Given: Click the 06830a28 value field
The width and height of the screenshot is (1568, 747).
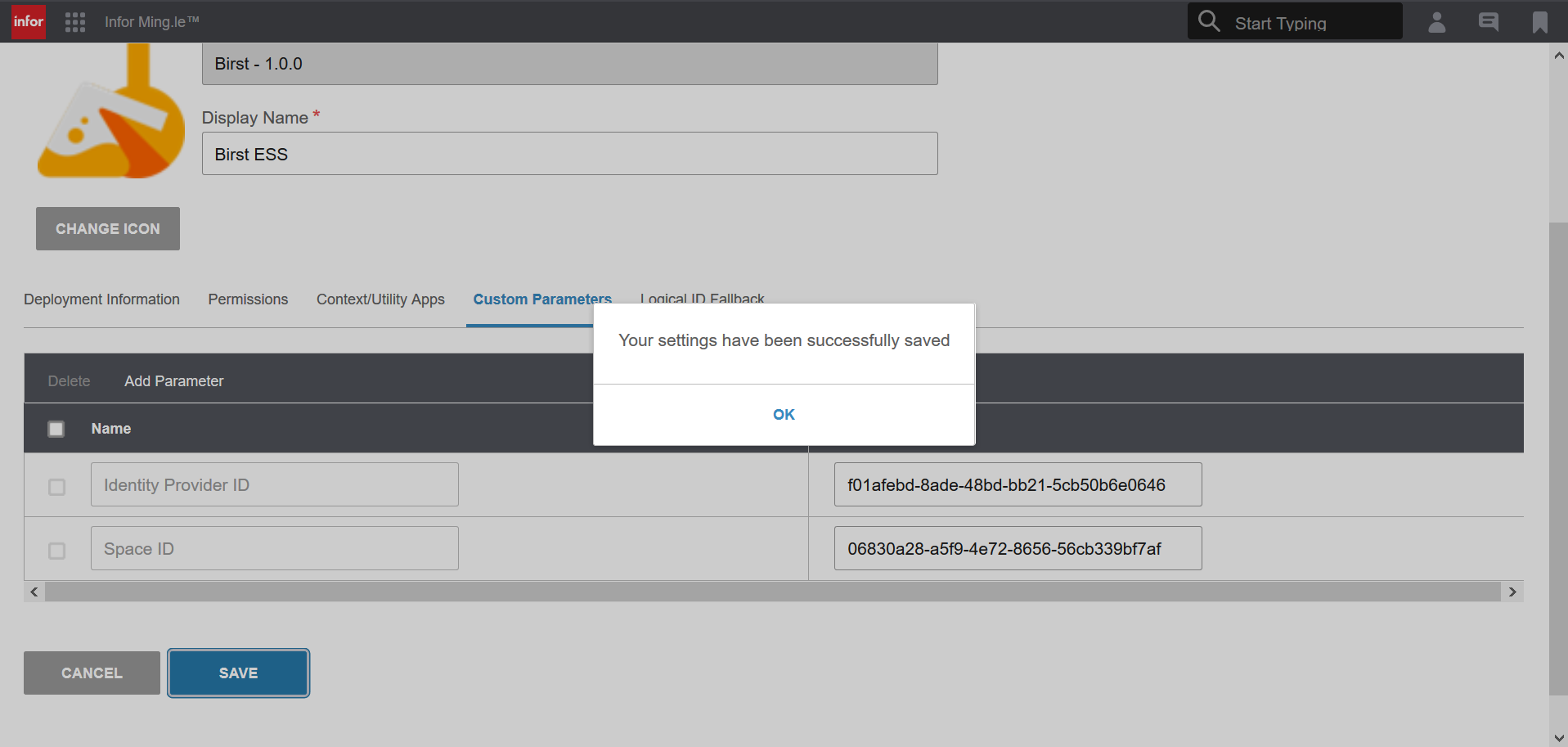Looking at the screenshot, I should (x=1018, y=548).
